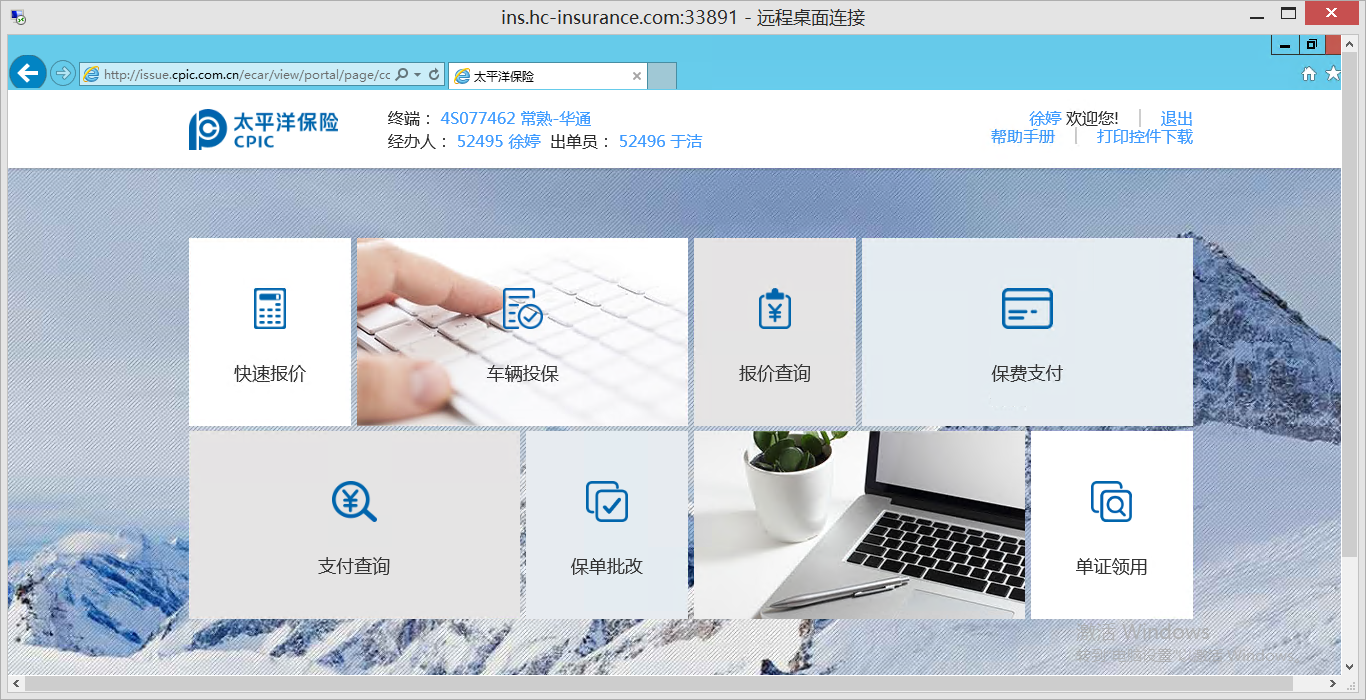Click the search magnifier in the address bar
Screen dimensions: 1366x700
click(x=402, y=74)
